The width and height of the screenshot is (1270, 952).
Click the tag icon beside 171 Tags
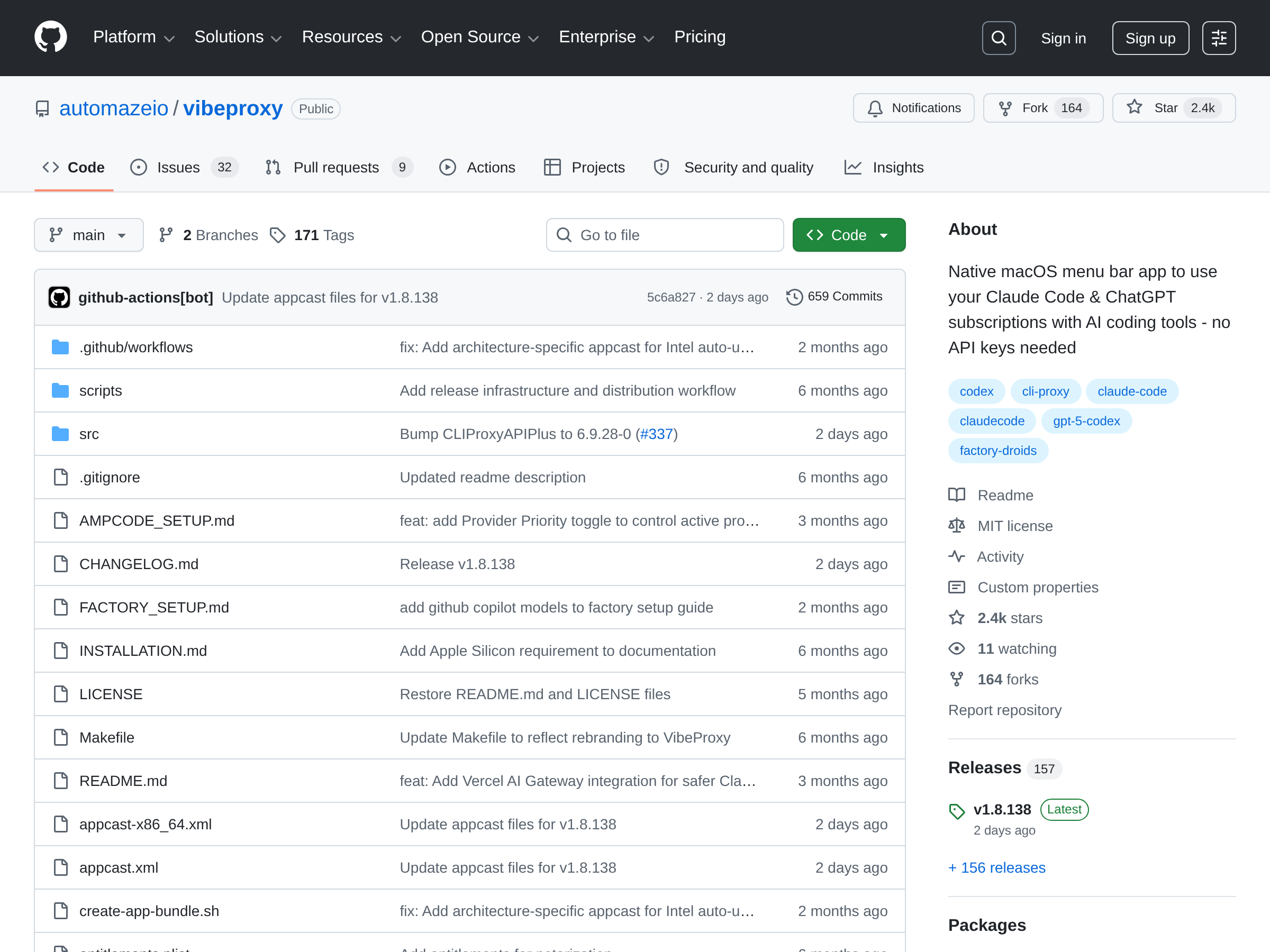(x=278, y=235)
